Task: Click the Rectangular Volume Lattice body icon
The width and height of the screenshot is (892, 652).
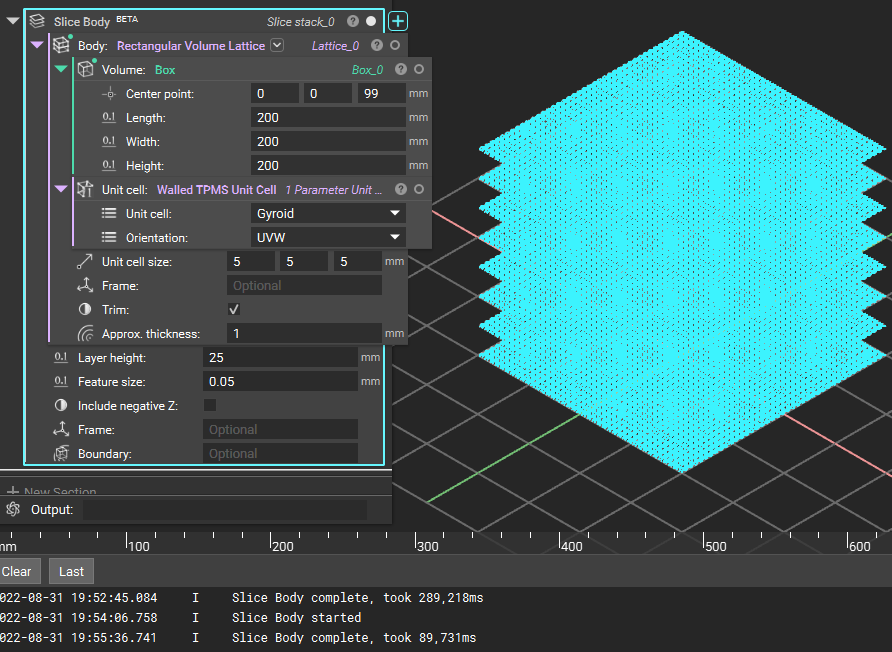Action: point(62,45)
